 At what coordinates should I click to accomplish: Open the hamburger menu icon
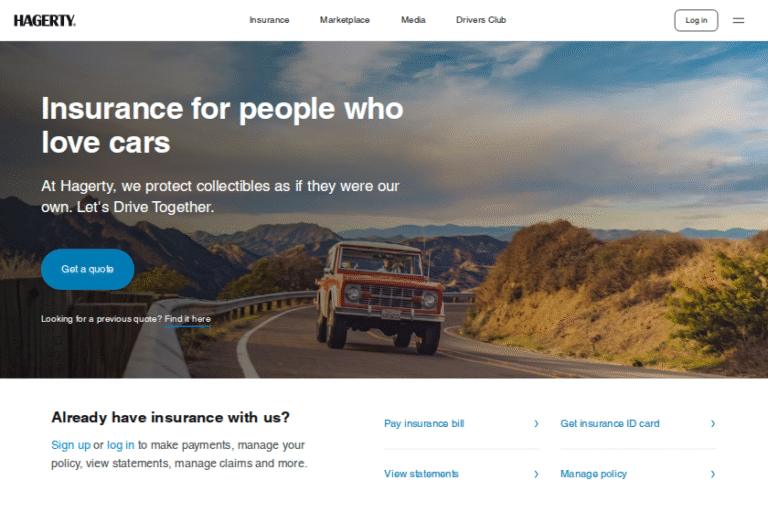[x=738, y=21]
